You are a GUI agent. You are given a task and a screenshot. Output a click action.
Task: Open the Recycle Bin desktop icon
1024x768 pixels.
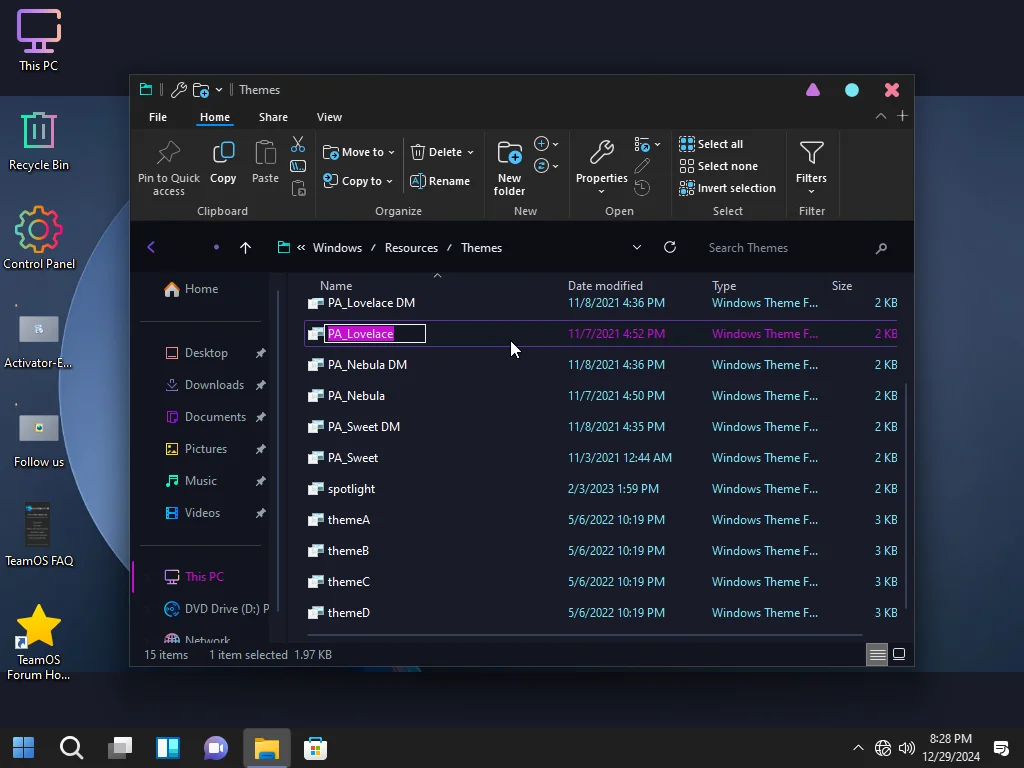[x=39, y=142]
